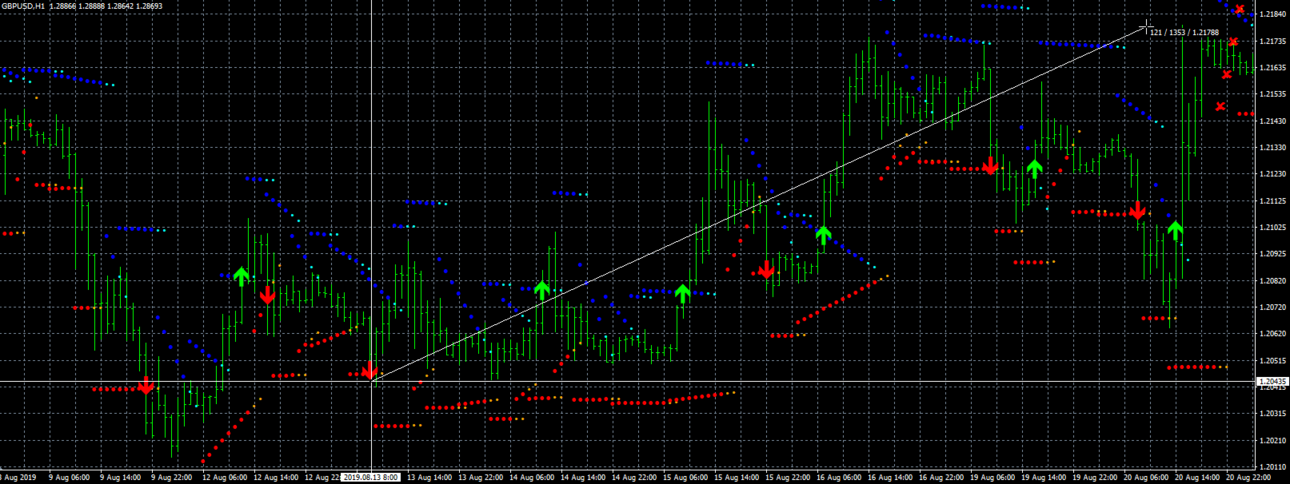Click the crosshair readout 121 / 1353 / 1.21788
This screenshot has height=484, width=1290.
click(x=1184, y=33)
